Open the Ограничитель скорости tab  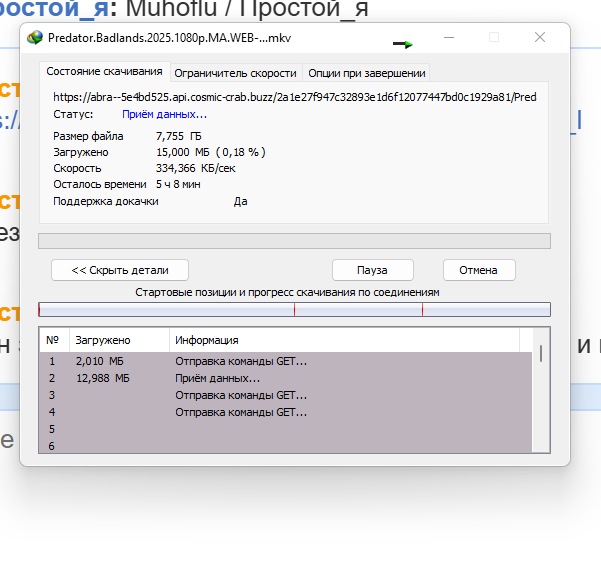[236, 73]
